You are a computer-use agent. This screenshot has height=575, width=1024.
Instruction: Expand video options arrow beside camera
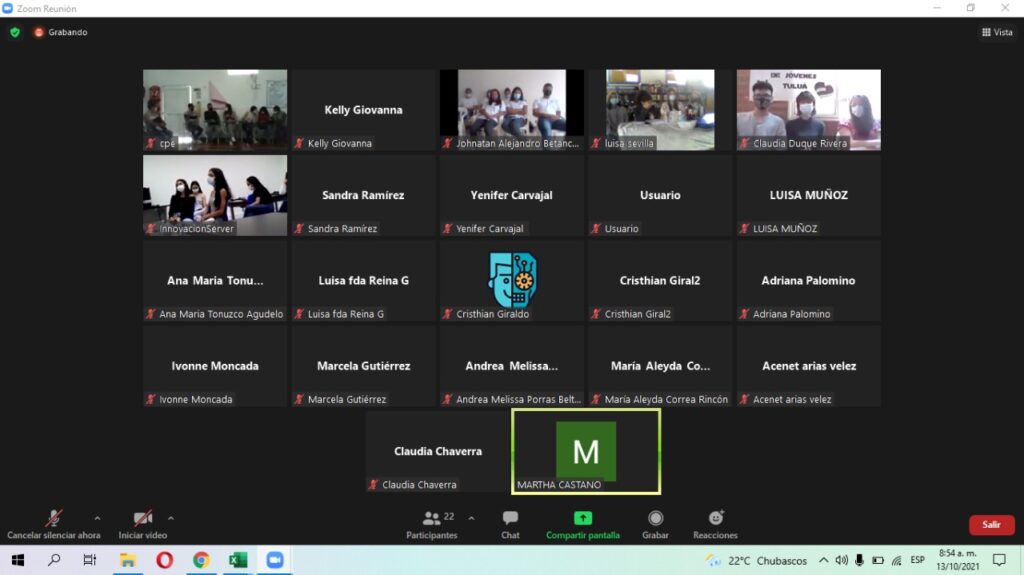coord(171,518)
